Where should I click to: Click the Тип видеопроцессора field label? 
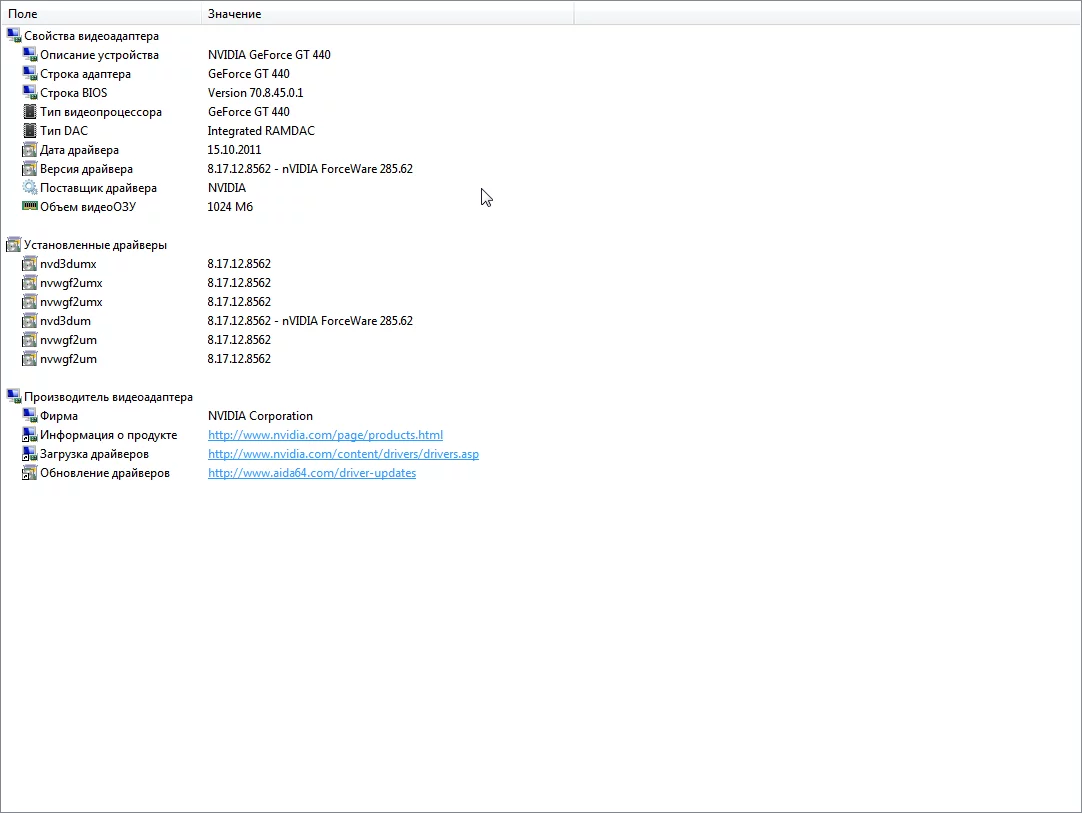tap(101, 112)
